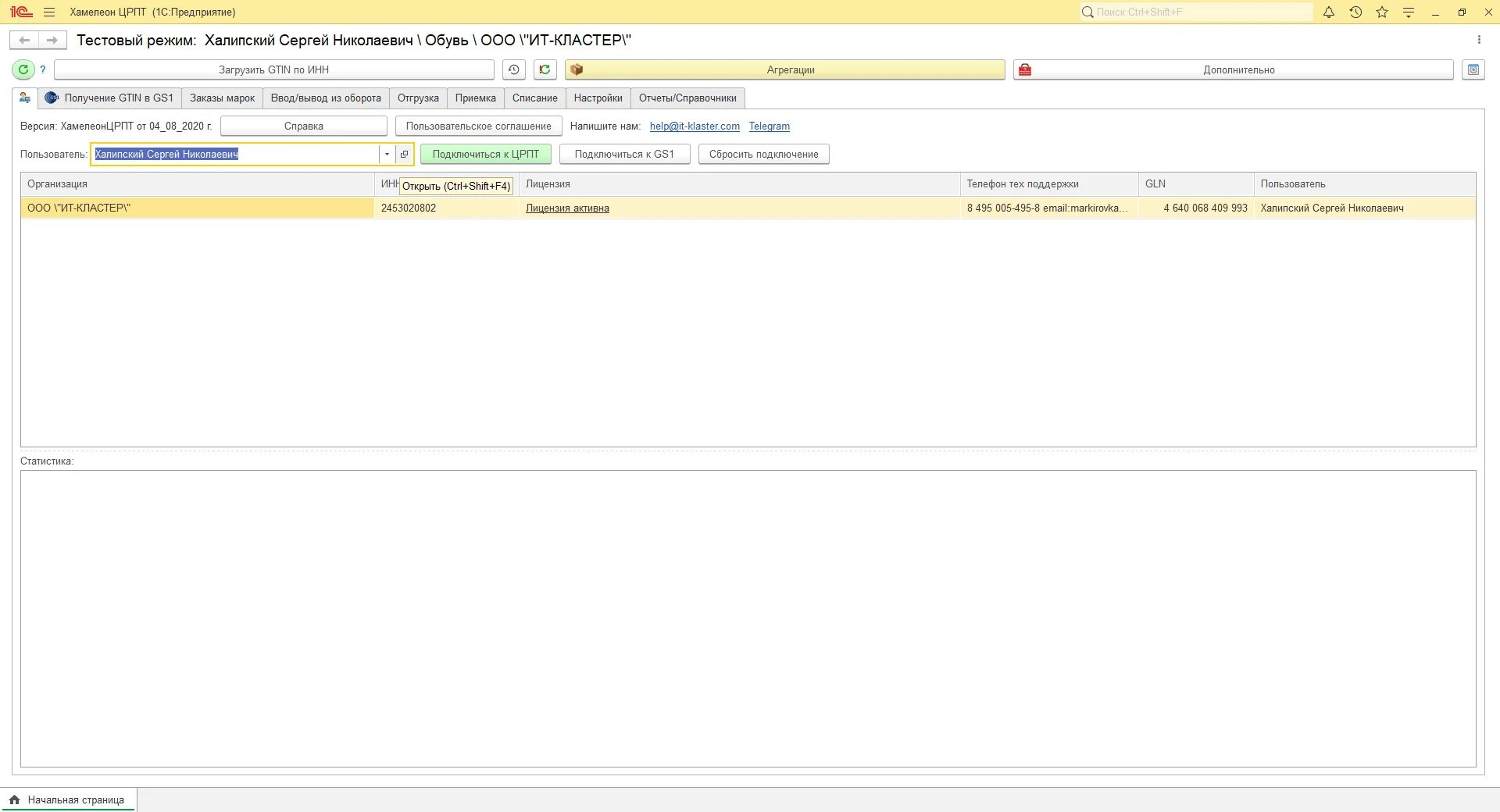
Task: Switch to Заказы марок tab
Action: [223, 98]
